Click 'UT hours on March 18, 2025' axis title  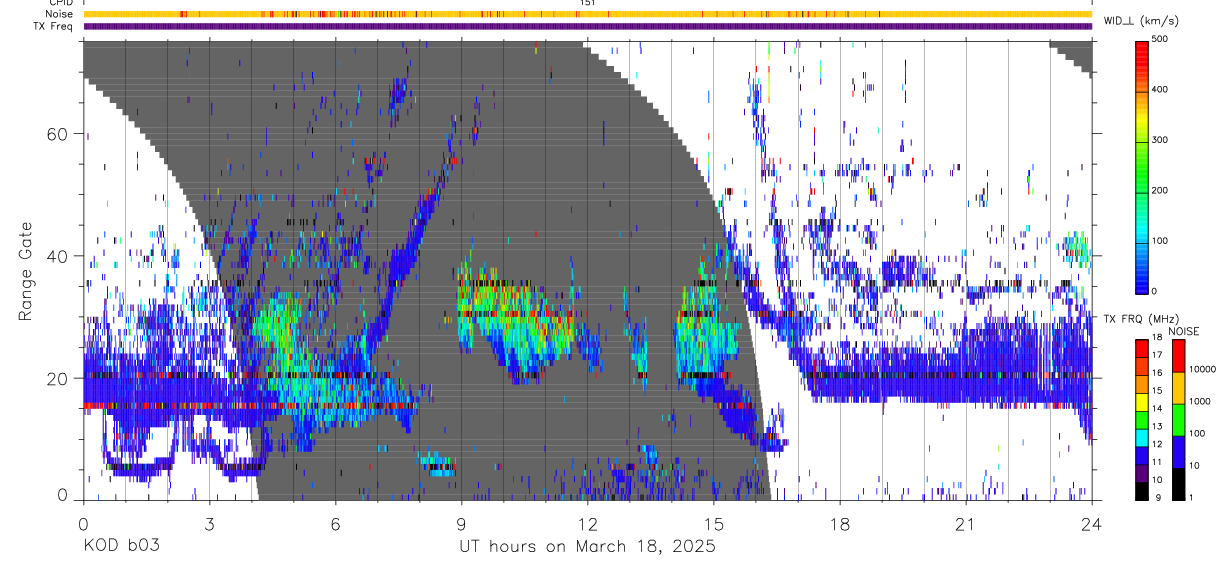coord(587,546)
